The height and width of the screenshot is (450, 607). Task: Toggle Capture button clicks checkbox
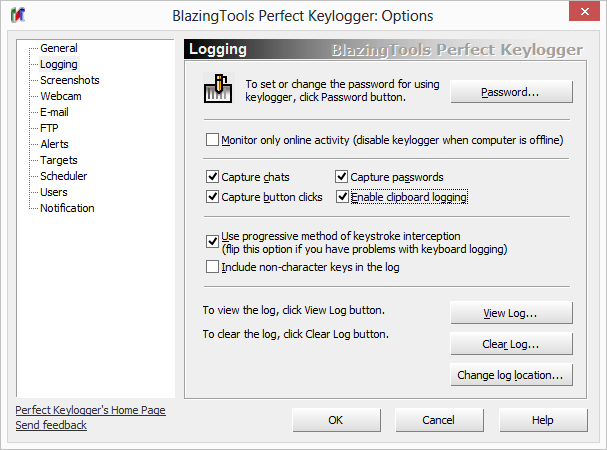pyautogui.click(x=212, y=197)
